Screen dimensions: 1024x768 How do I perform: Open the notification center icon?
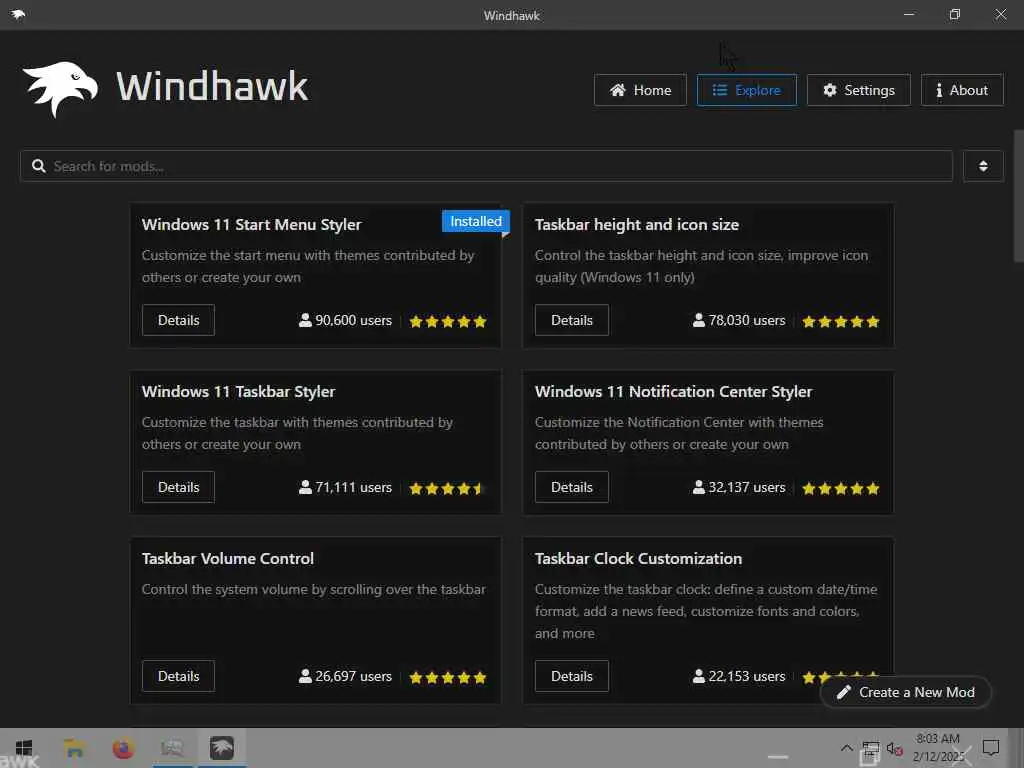[x=991, y=748]
